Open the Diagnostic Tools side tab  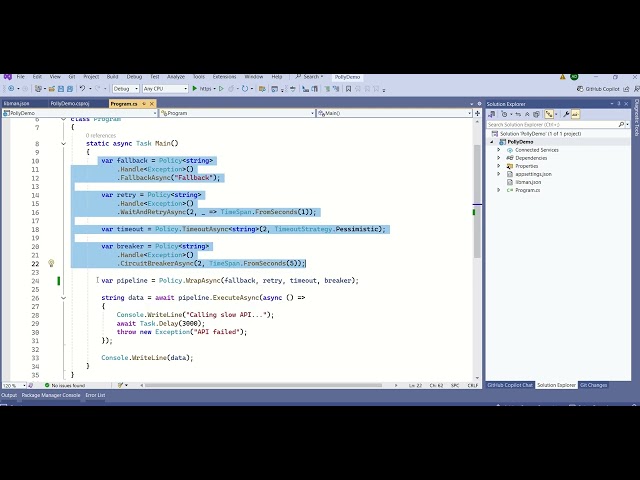coord(636,118)
